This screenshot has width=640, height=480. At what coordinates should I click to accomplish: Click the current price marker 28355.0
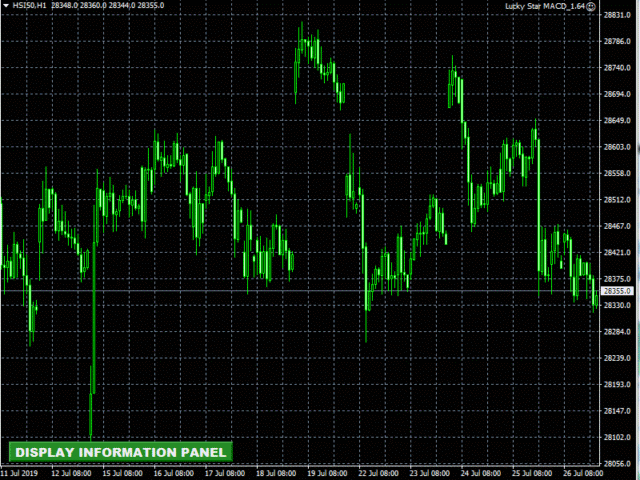point(618,291)
